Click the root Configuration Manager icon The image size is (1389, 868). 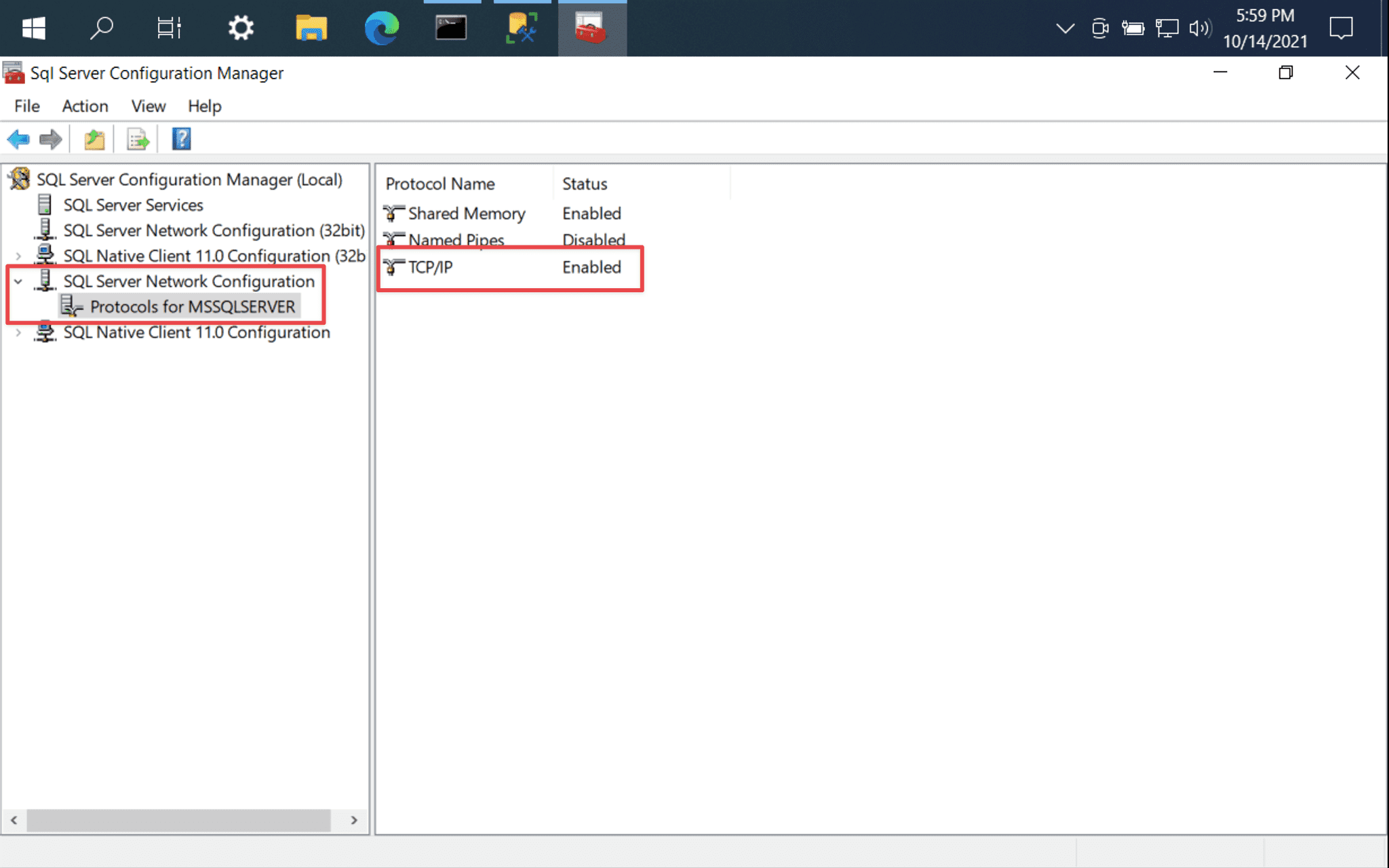tap(20, 180)
